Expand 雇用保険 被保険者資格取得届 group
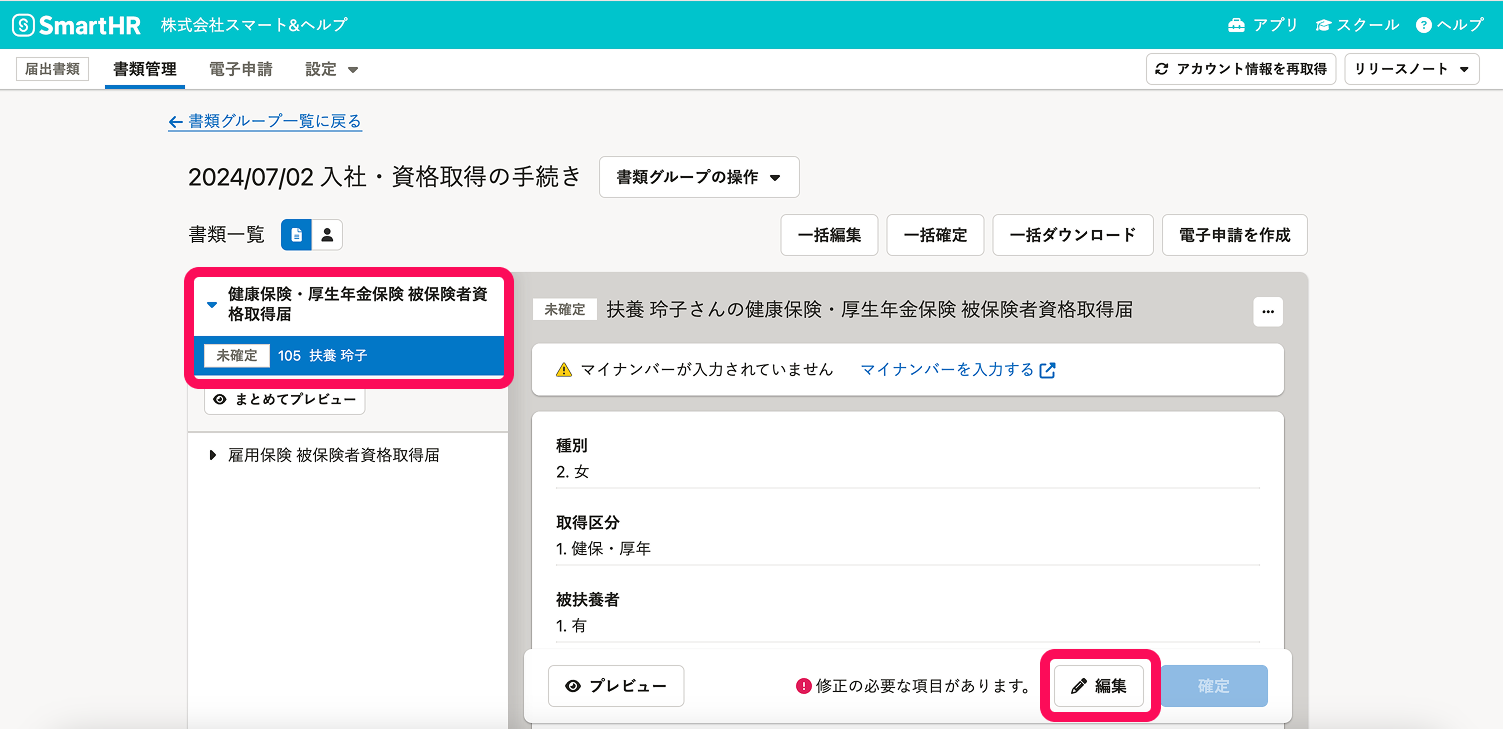This screenshot has height=729, width=1503. tap(348, 455)
